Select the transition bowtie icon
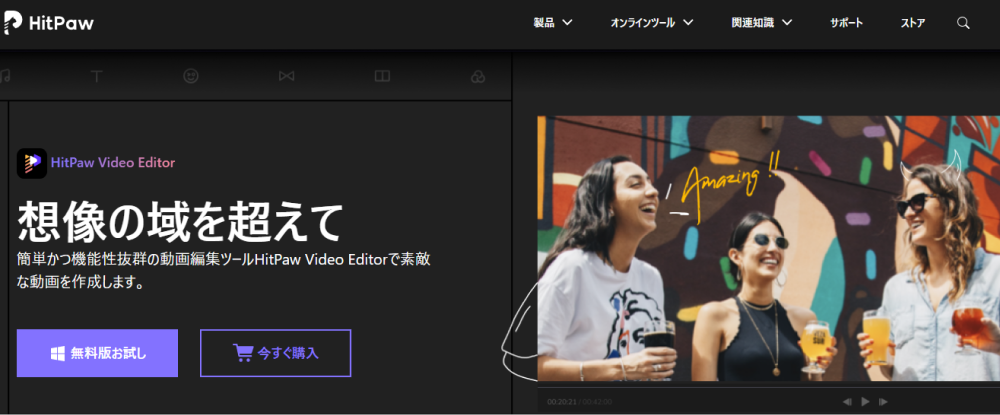 [286, 76]
